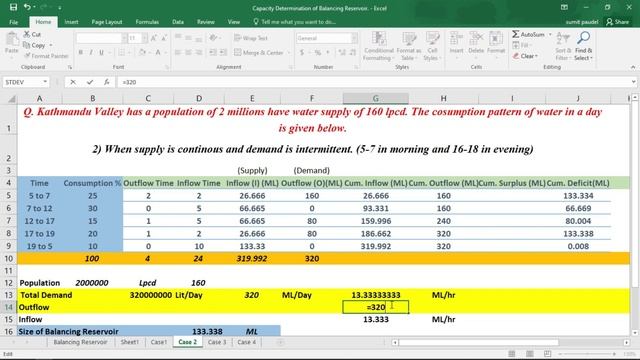Image resolution: width=640 pixels, height=360 pixels.
Task: Toggle Underline formatting
Action: coord(101,52)
